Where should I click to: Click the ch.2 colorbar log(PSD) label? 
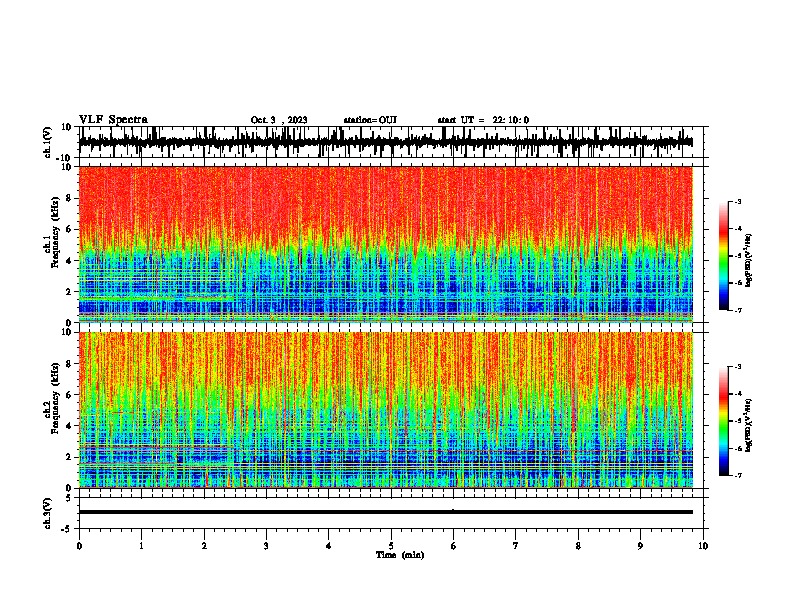coord(749,425)
